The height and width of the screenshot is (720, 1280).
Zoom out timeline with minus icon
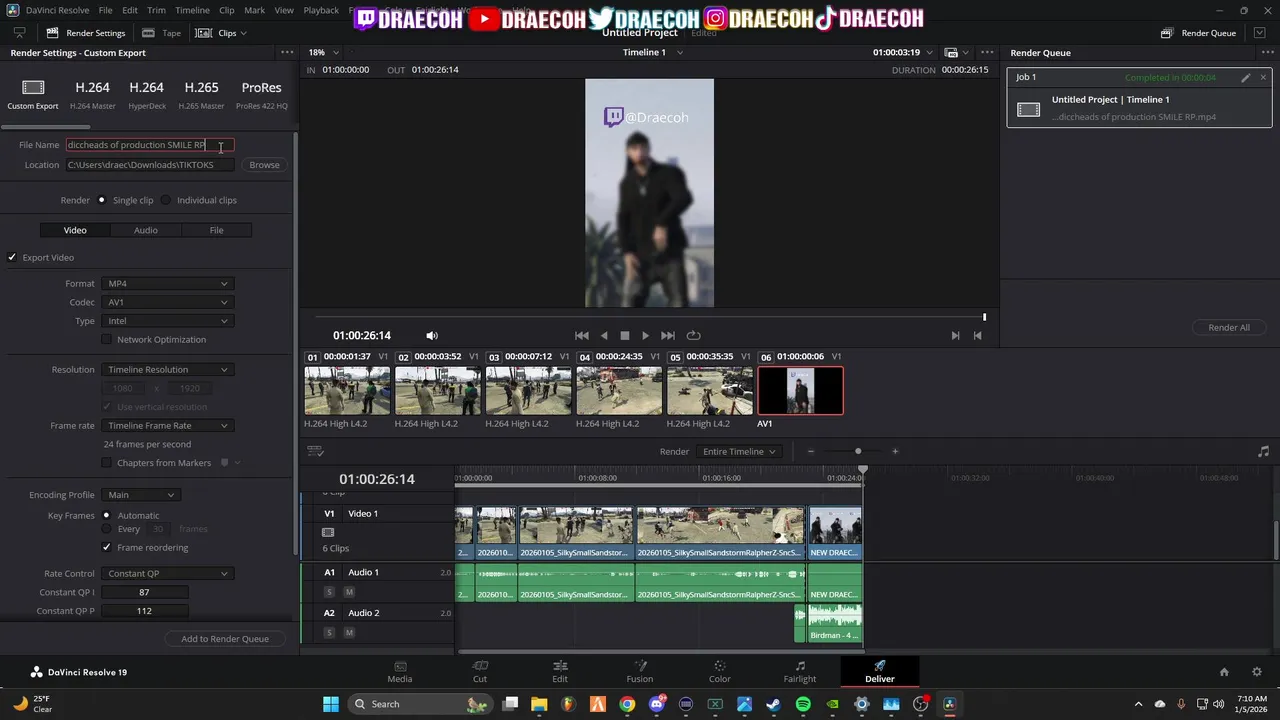coord(811,451)
